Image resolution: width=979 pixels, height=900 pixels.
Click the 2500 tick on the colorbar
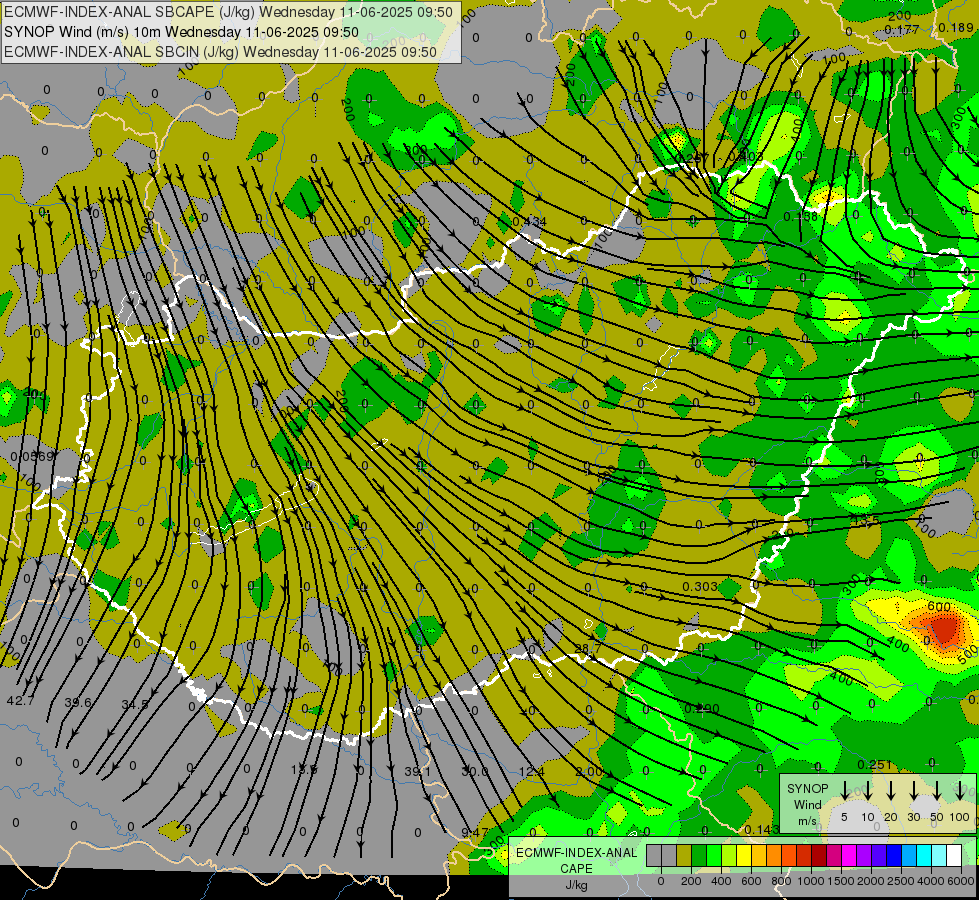(901, 882)
